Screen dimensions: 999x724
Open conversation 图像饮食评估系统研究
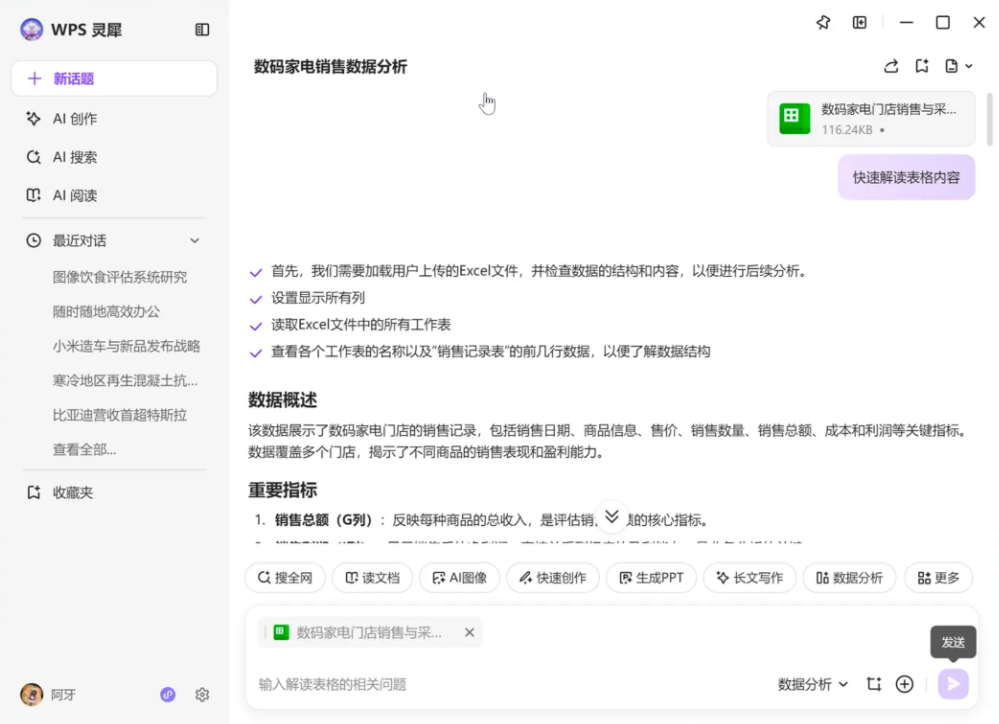[x=120, y=277]
